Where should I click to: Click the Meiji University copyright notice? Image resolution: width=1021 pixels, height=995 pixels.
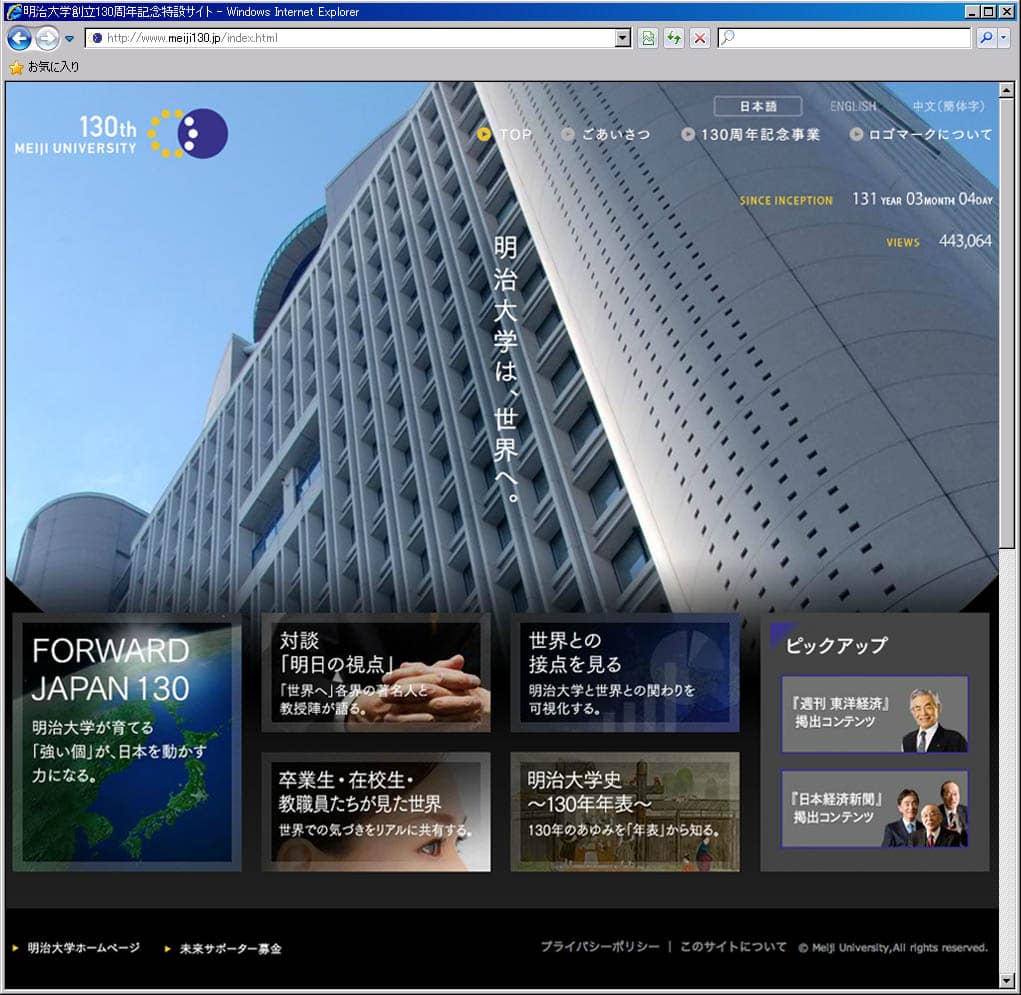pyautogui.click(x=893, y=947)
